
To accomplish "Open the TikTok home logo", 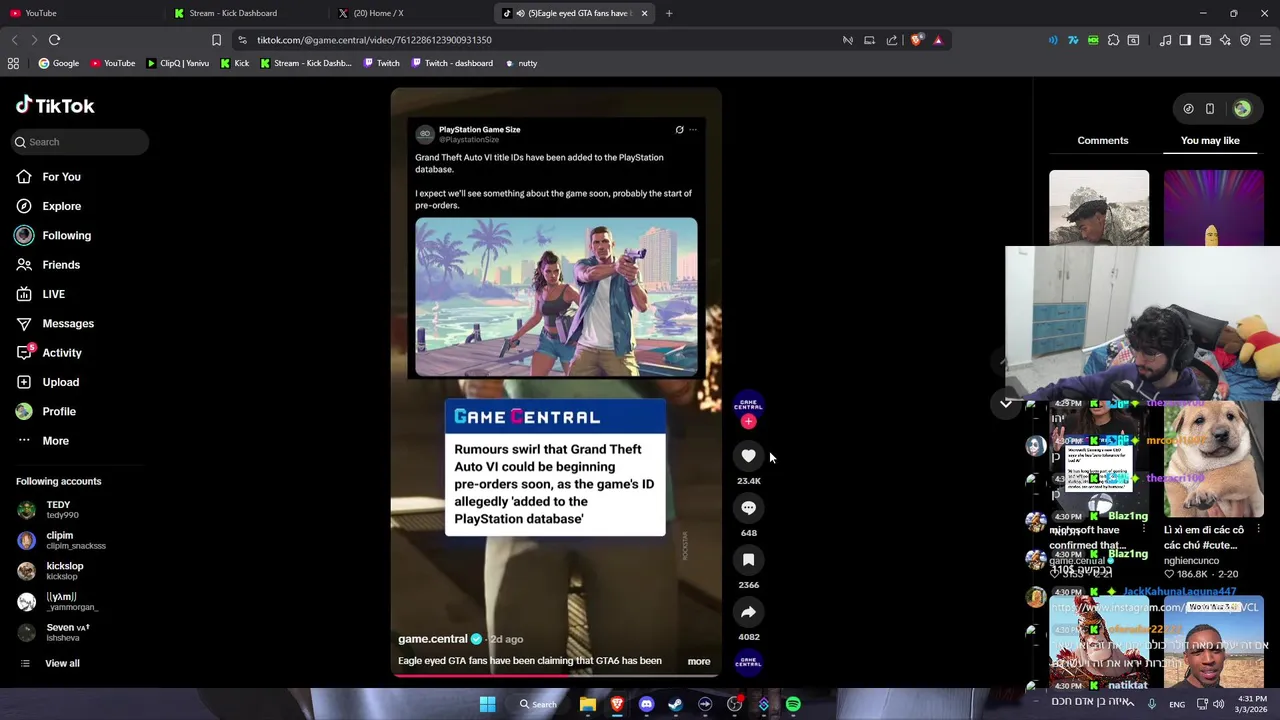I will click(55, 105).
